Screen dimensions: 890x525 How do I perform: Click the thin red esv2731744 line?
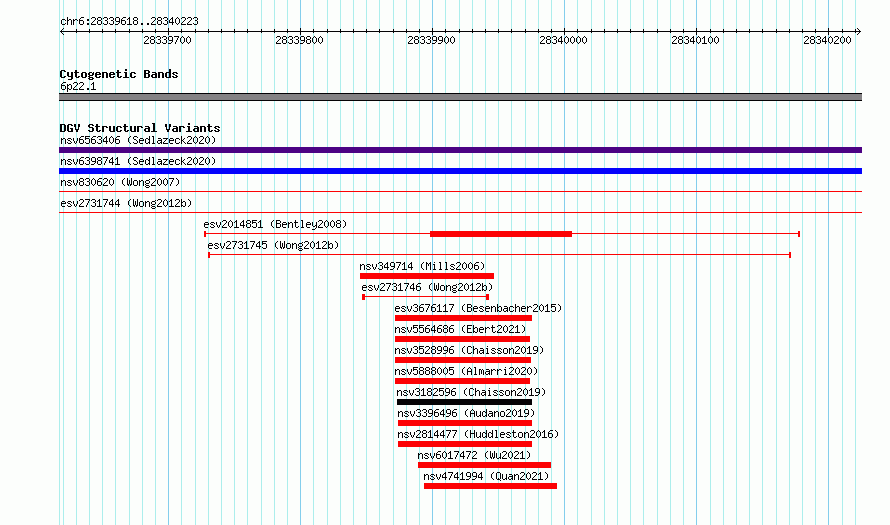[460, 213]
